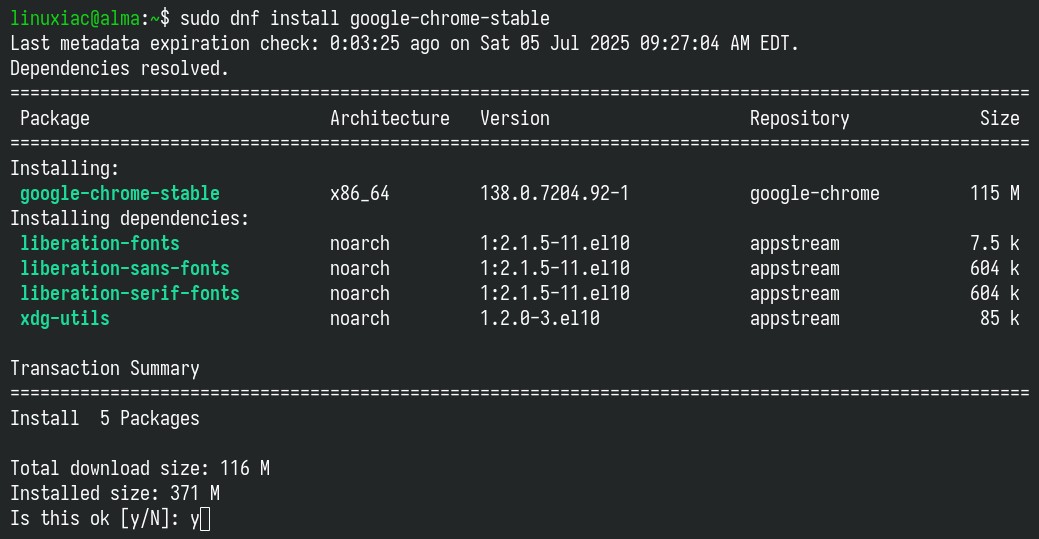Click the google-chrome-stable package name

(x=120, y=193)
